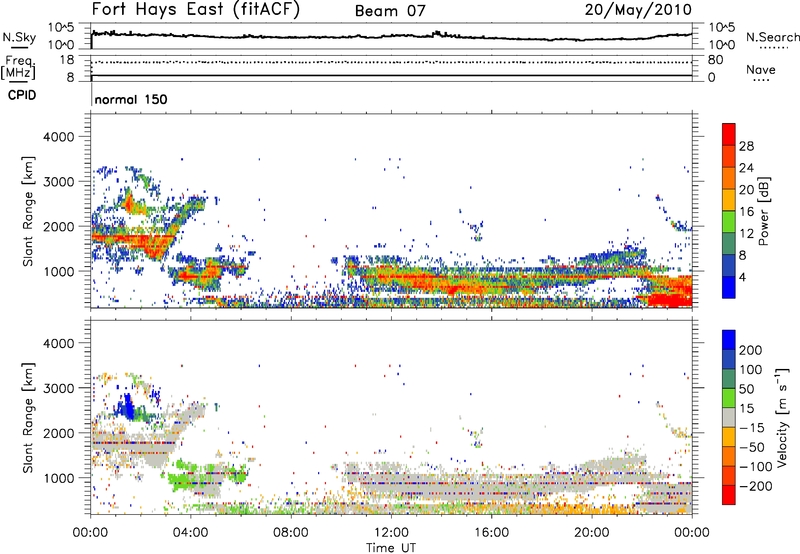The width and height of the screenshot is (800, 554).
Task: Click the 'CPID' label
Action: click(x=22, y=95)
